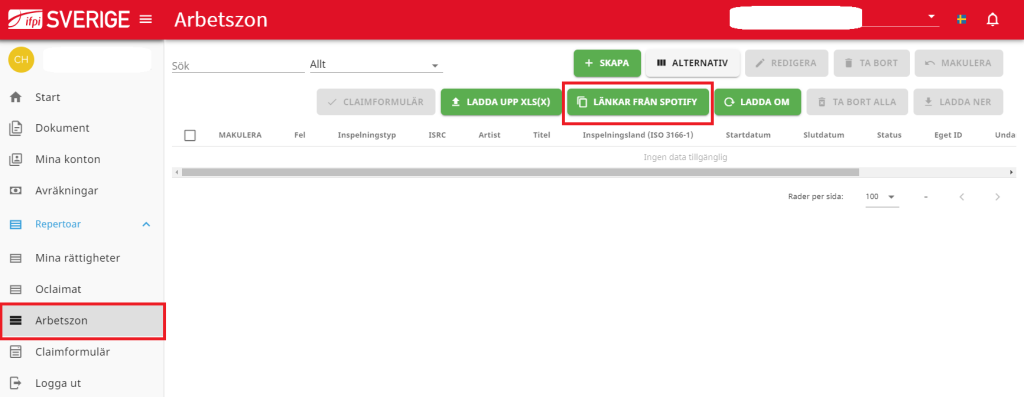
Task: Click the list icon next to Repertoar
Action: pos(16,224)
